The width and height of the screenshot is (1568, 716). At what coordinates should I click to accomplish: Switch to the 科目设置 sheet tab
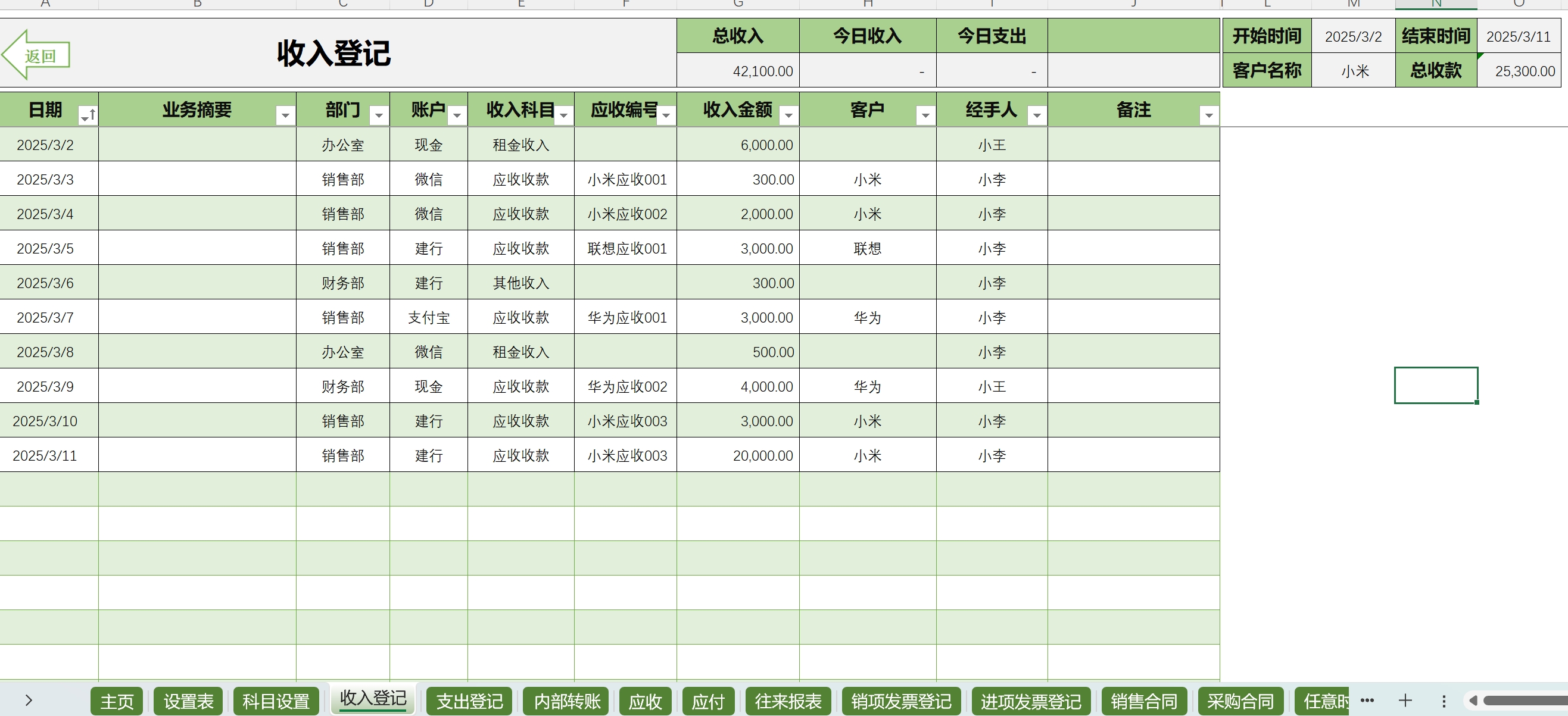(x=276, y=701)
